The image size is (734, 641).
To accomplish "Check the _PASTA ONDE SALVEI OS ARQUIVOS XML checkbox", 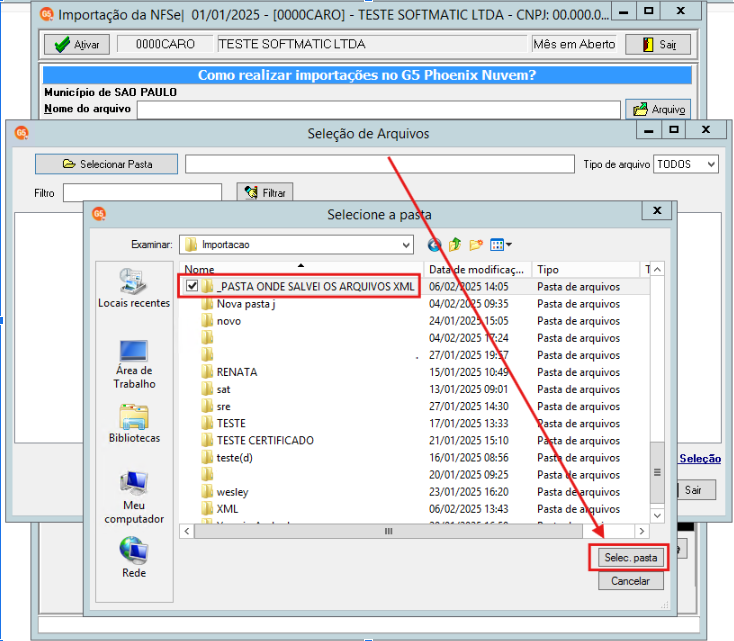I will [x=192, y=286].
